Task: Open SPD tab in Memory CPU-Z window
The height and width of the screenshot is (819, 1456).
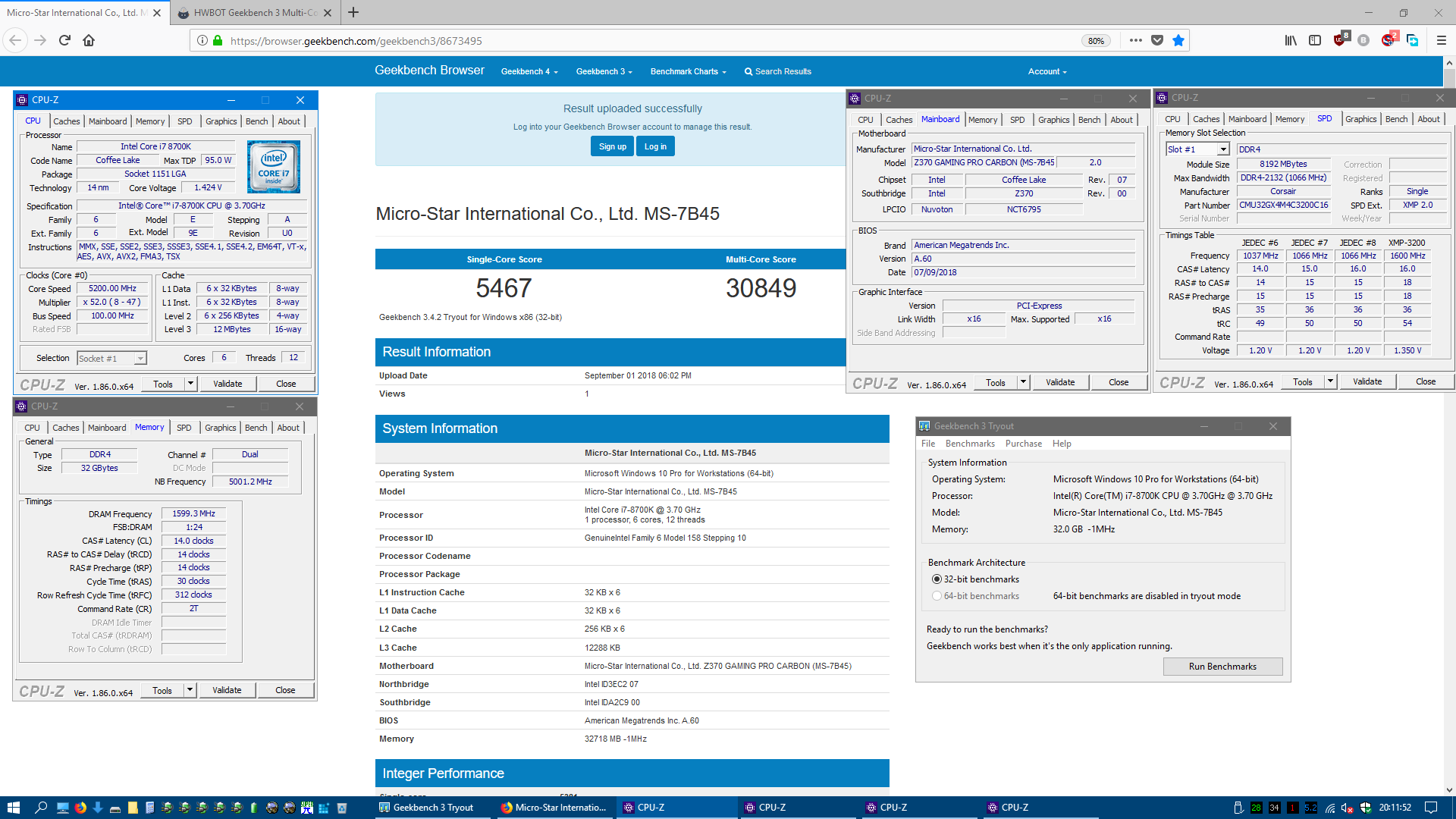Action: coord(184,428)
